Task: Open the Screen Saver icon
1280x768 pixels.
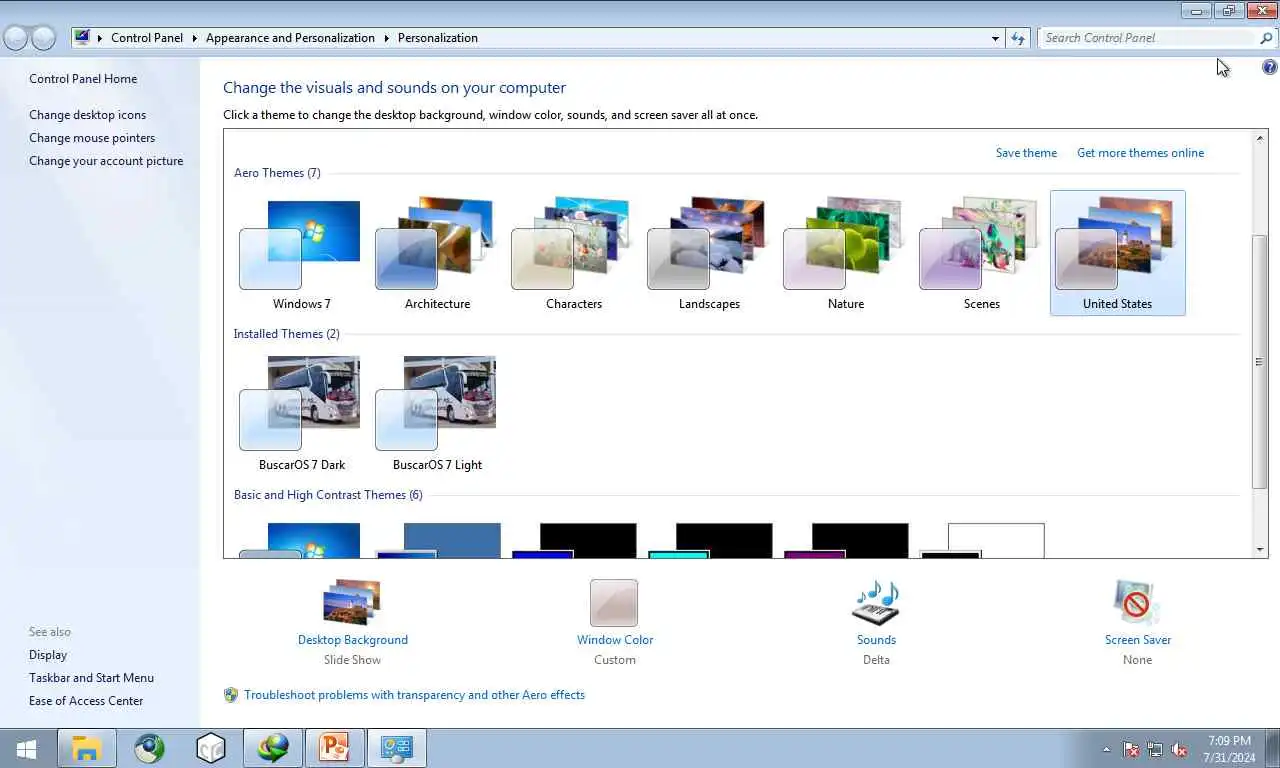Action: [1137, 603]
